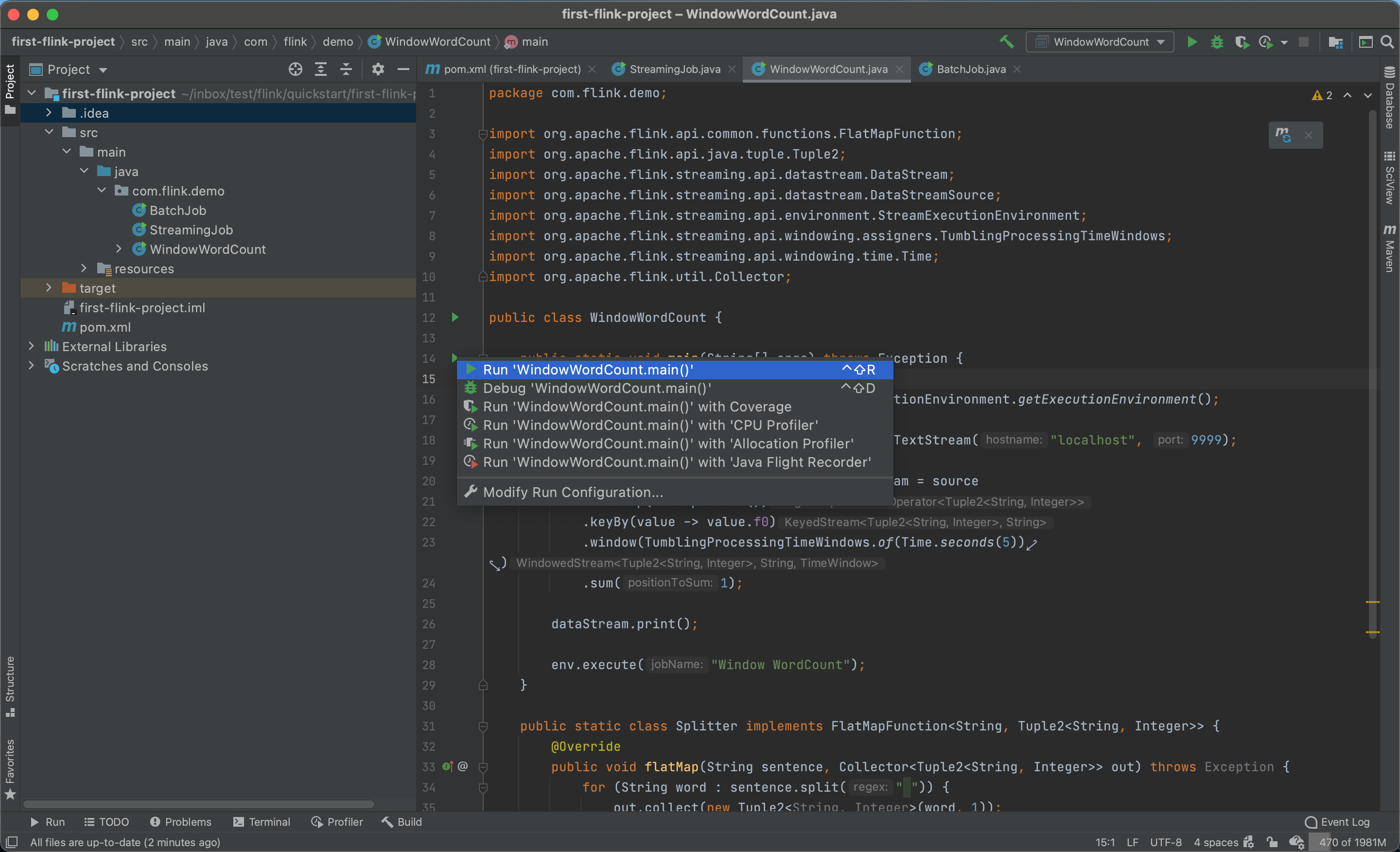The width and height of the screenshot is (1400, 852).
Task: Click Collapse All icon in Project panel
Action: tap(346, 70)
